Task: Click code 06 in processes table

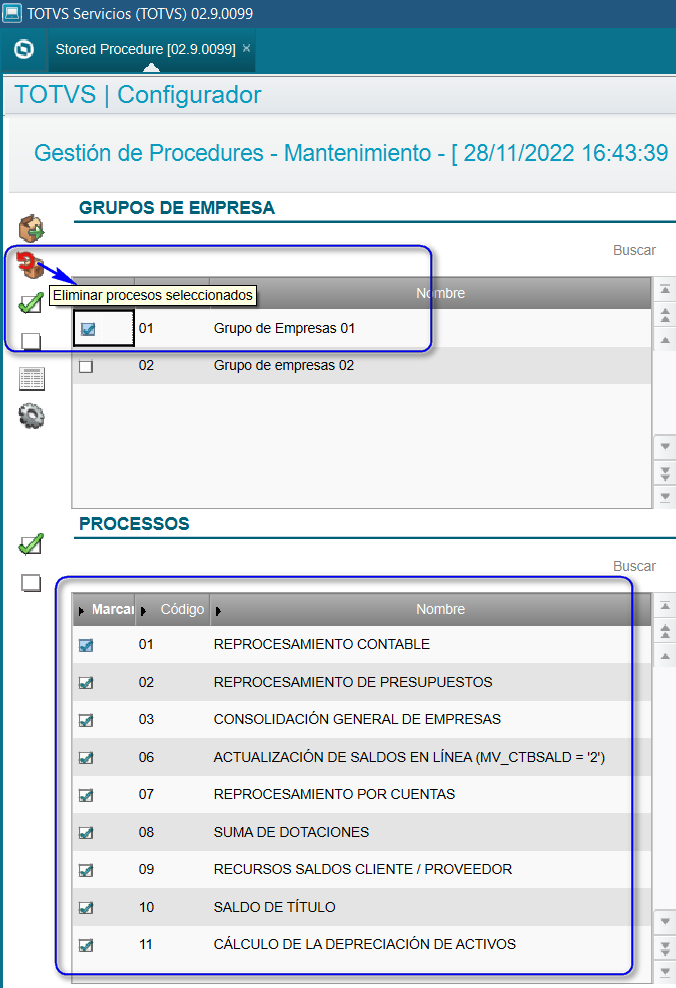Action: click(146, 757)
